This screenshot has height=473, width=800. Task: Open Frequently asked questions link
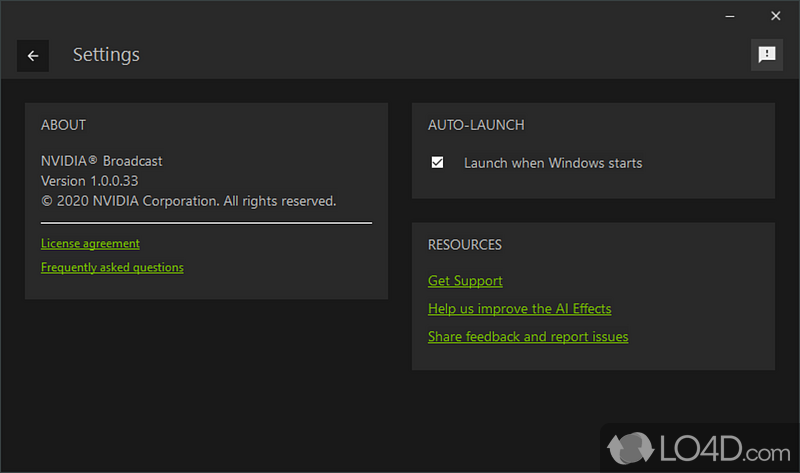[112, 267]
